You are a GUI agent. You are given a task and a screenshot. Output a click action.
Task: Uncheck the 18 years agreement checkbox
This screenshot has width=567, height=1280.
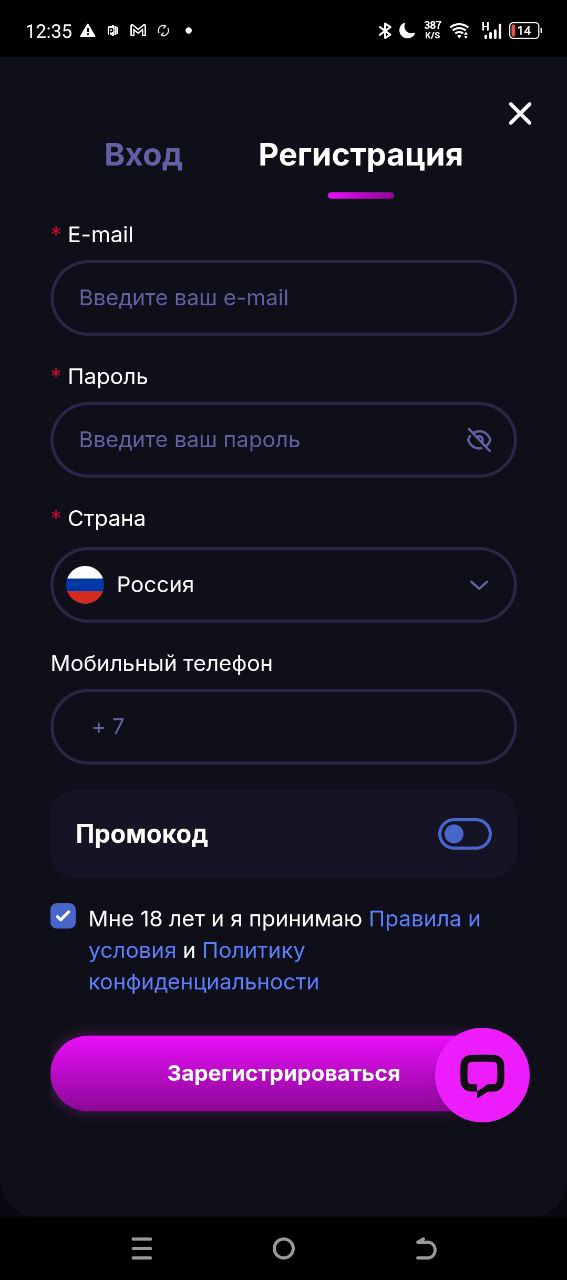coord(63,916)
